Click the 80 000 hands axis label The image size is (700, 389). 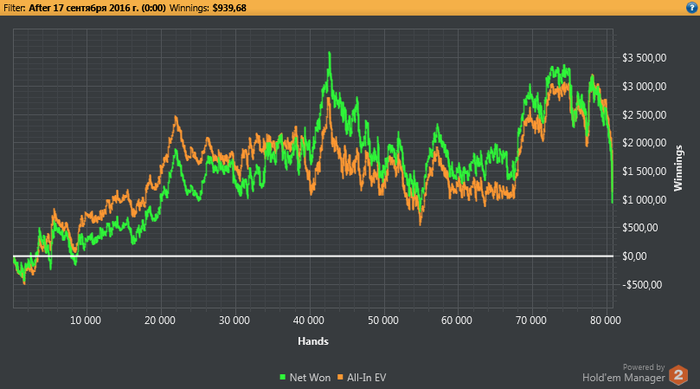click(x=605, y=320)
